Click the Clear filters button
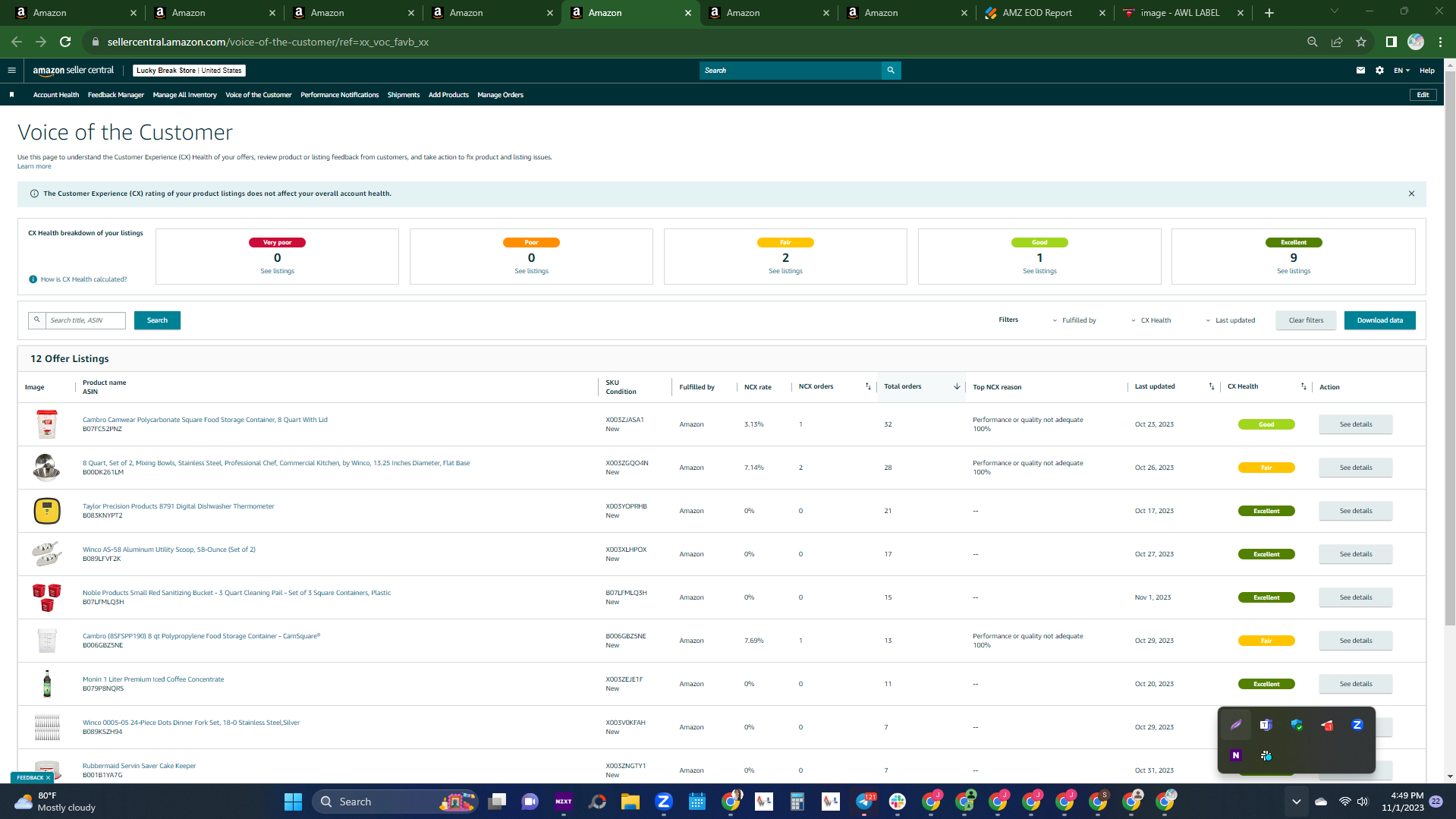Image resolution: width=1456 pixels, height=819 pixels. pos(1306,320)
